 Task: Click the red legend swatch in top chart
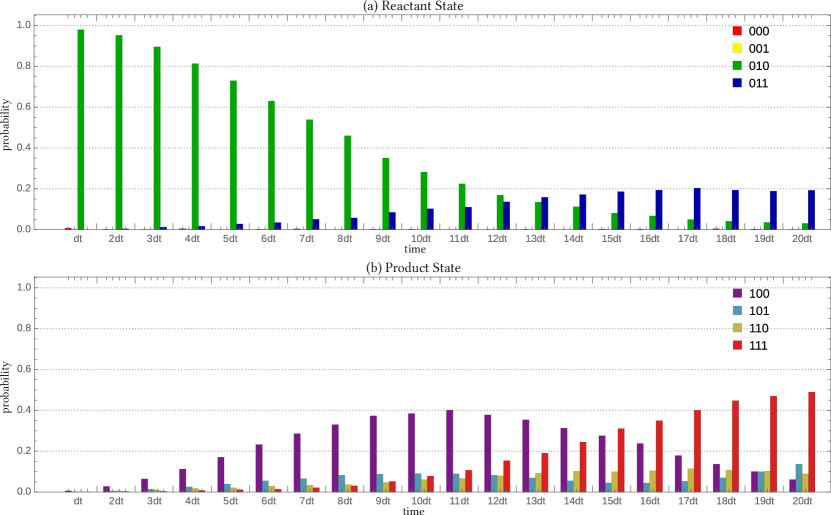[737, 31]
